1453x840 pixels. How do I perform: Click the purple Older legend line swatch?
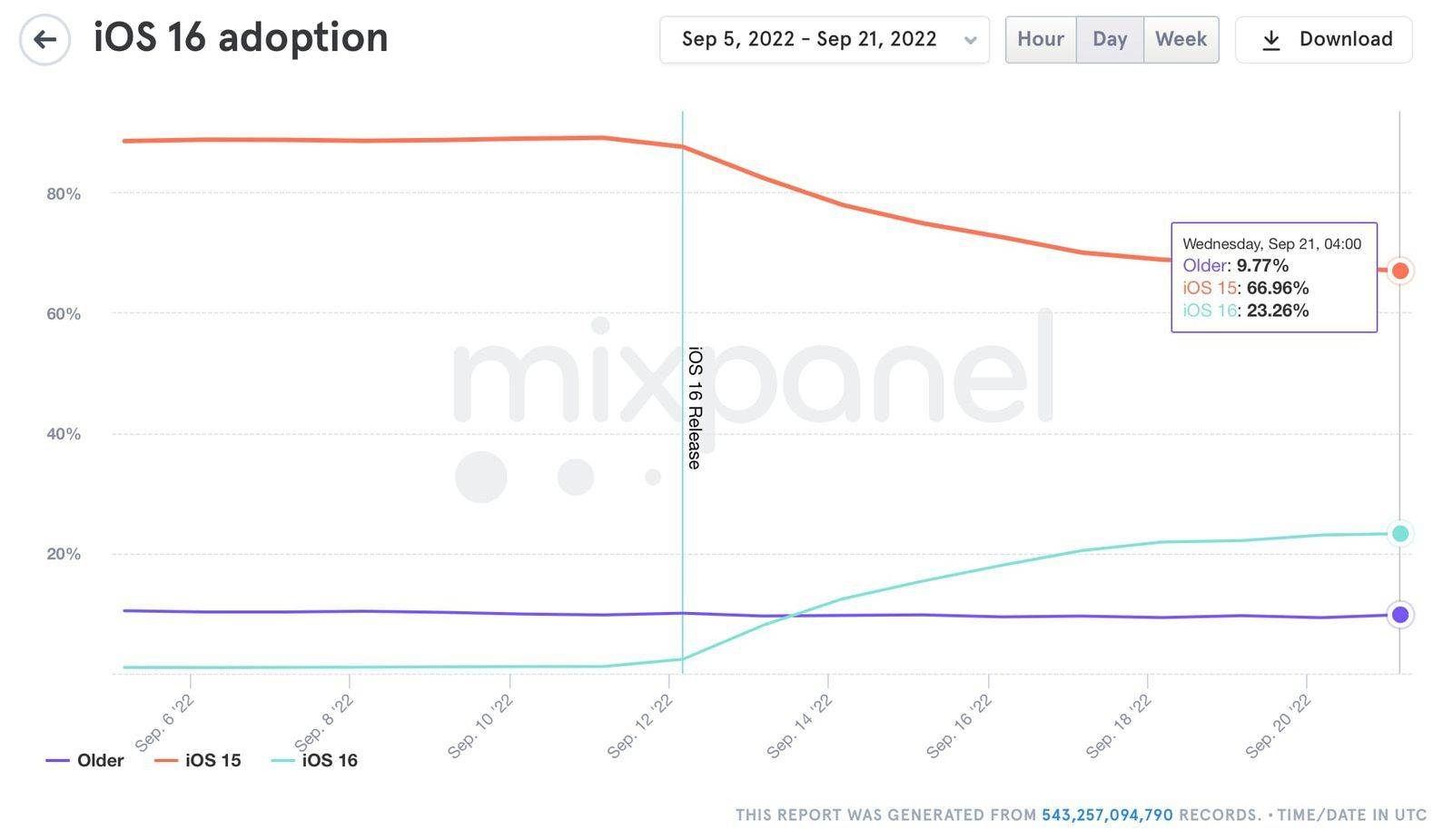(58, 761)
